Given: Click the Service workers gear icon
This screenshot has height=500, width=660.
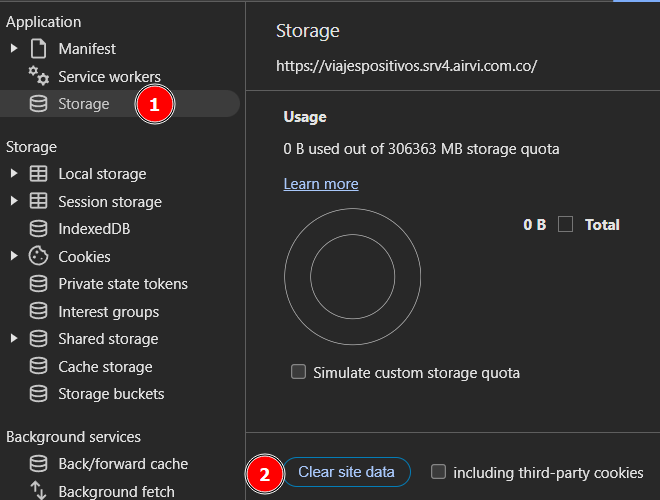Looking at the screenshot, I should [39, 76].
